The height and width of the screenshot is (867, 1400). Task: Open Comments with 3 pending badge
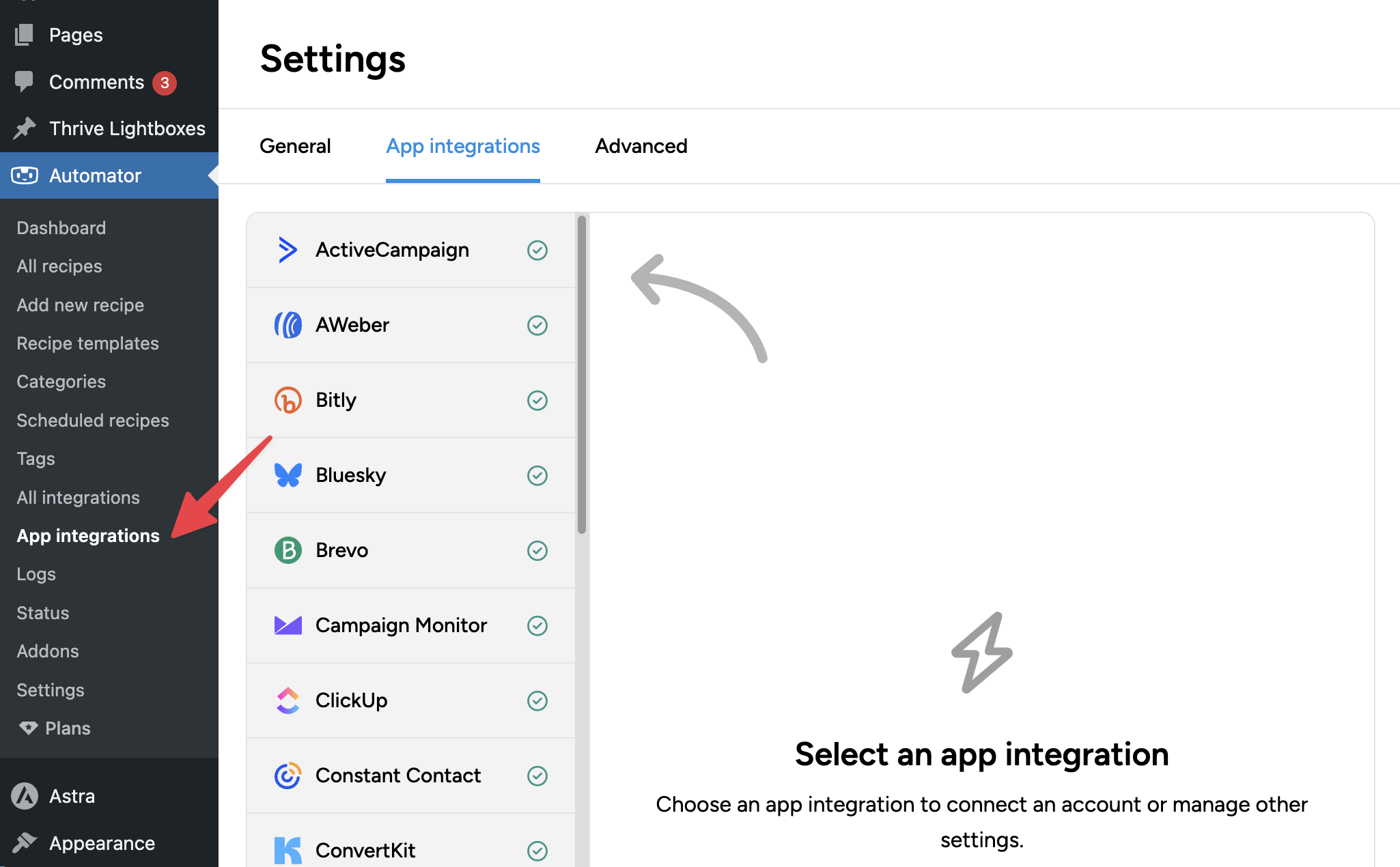[97, 83]
